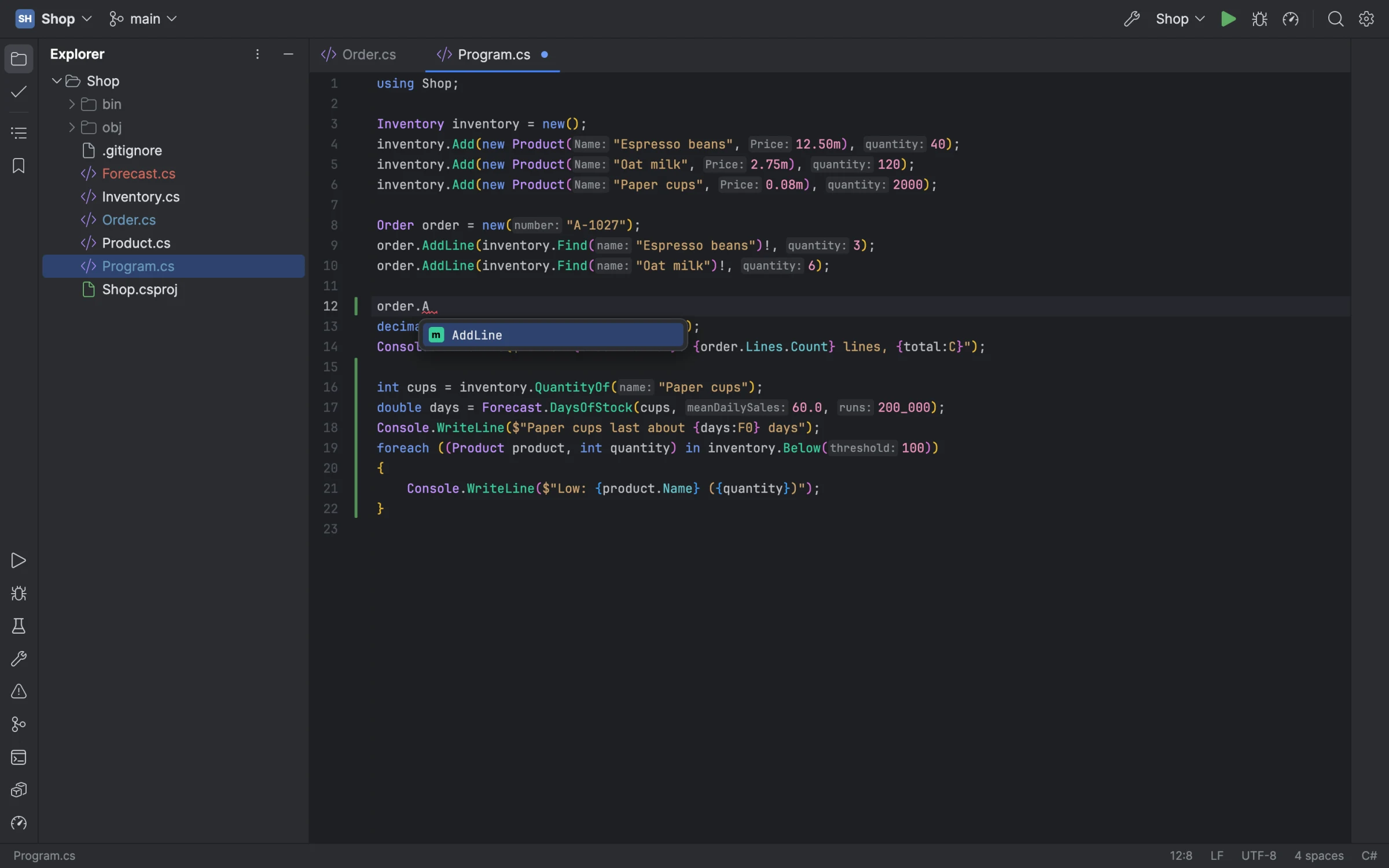Click the Below method call on line 19
1389x868 pixels.
802,448
